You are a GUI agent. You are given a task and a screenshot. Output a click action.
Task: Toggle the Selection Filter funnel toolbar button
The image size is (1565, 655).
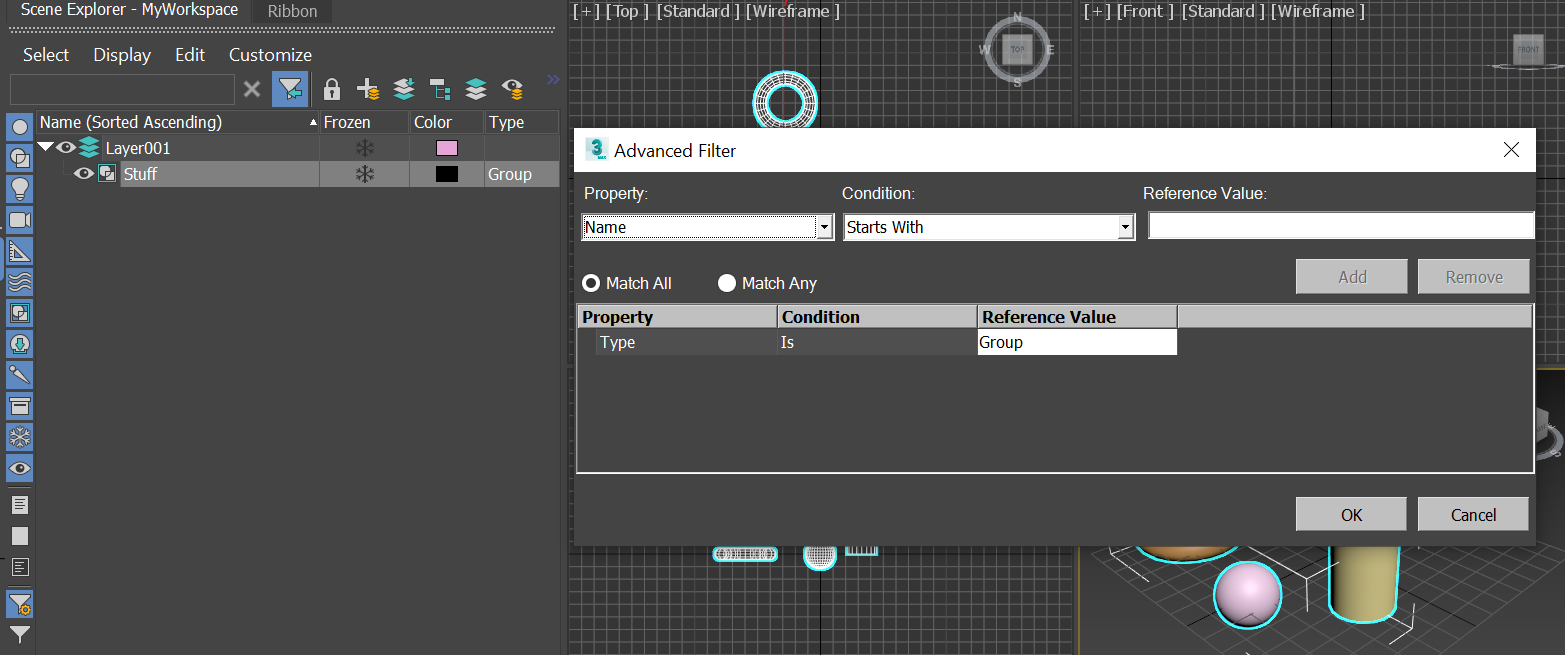(290, 89)
